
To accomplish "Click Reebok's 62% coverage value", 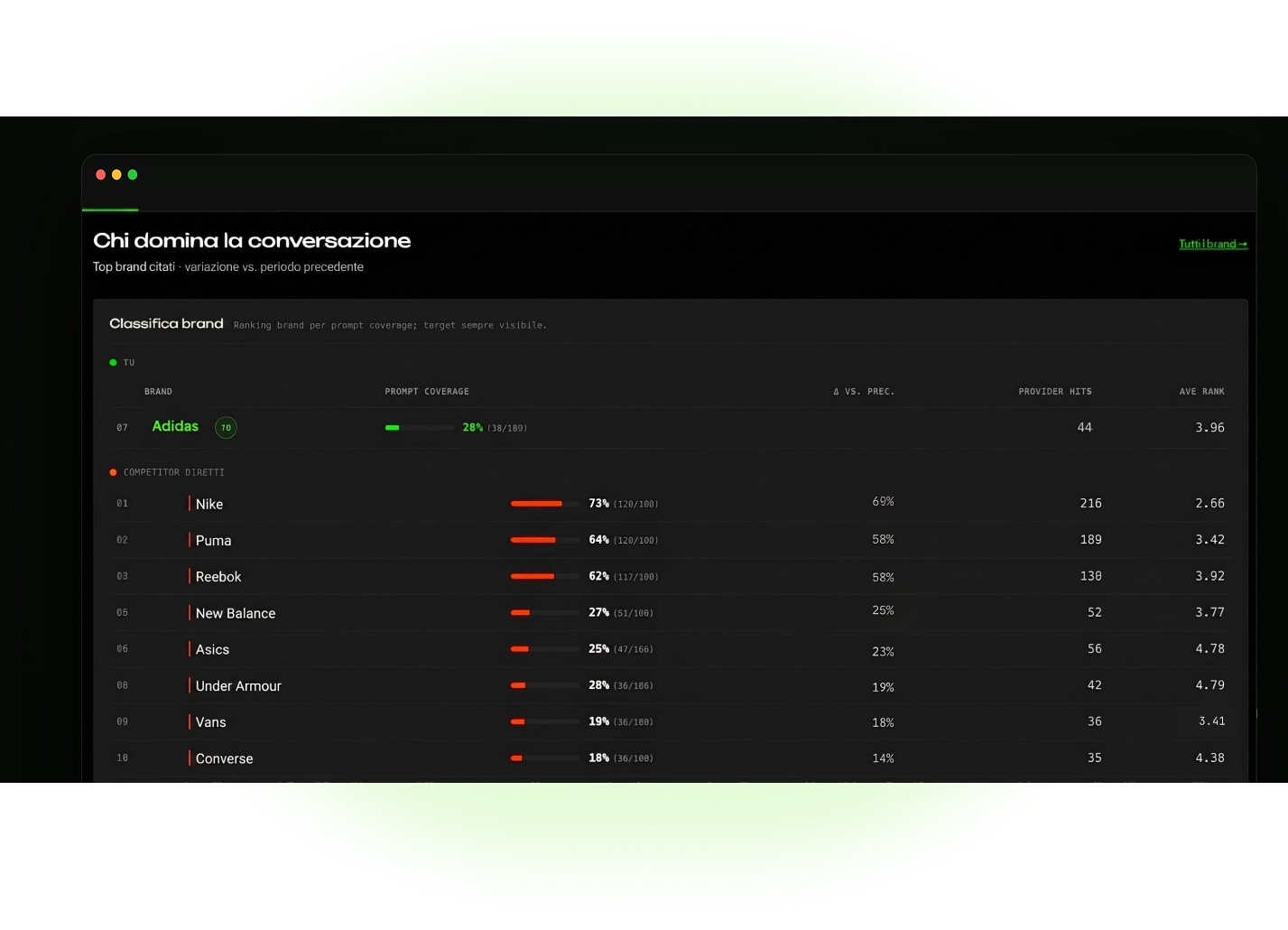I will click(598, 576).
